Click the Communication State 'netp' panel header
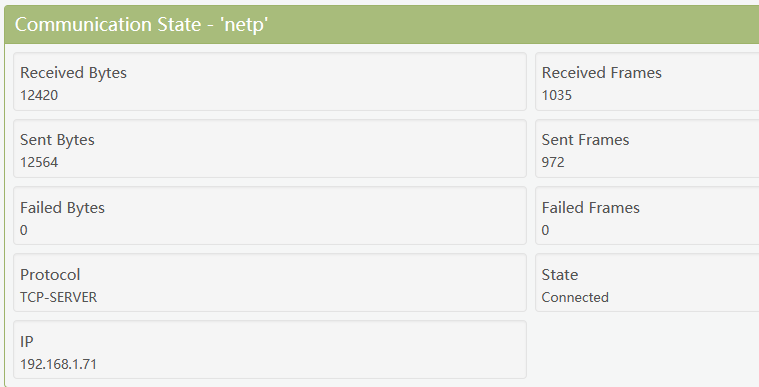This screenshot has height=387, width=759. (x=381, y=25)
